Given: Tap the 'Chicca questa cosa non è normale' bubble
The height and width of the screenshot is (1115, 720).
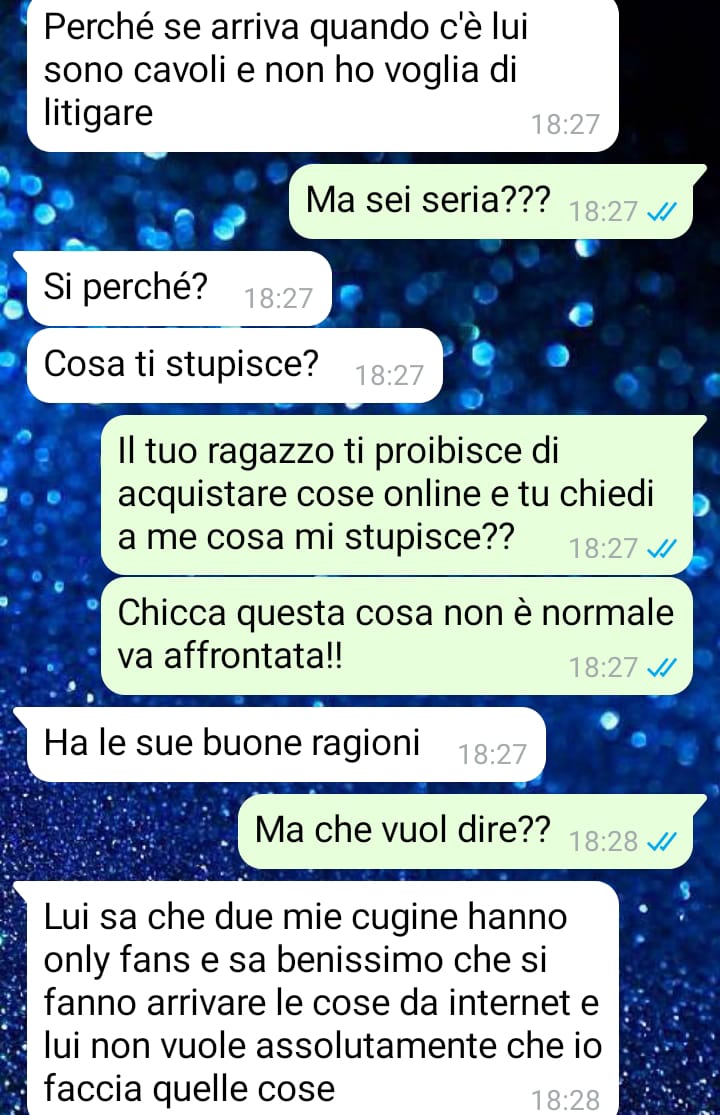Looking at the screenshot, I should 397,636.
